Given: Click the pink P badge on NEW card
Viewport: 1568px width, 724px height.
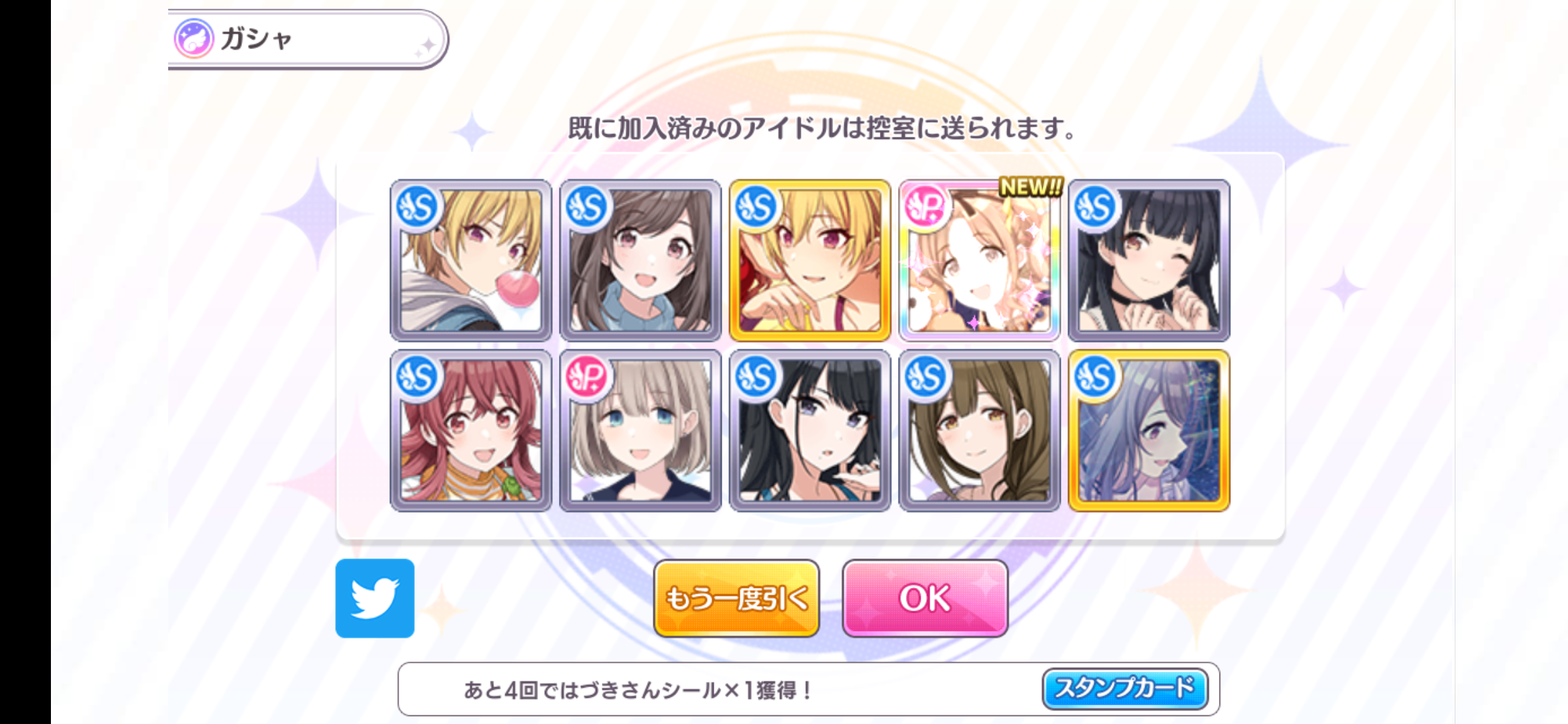Looking at the screenshot, I should (926, 207).
